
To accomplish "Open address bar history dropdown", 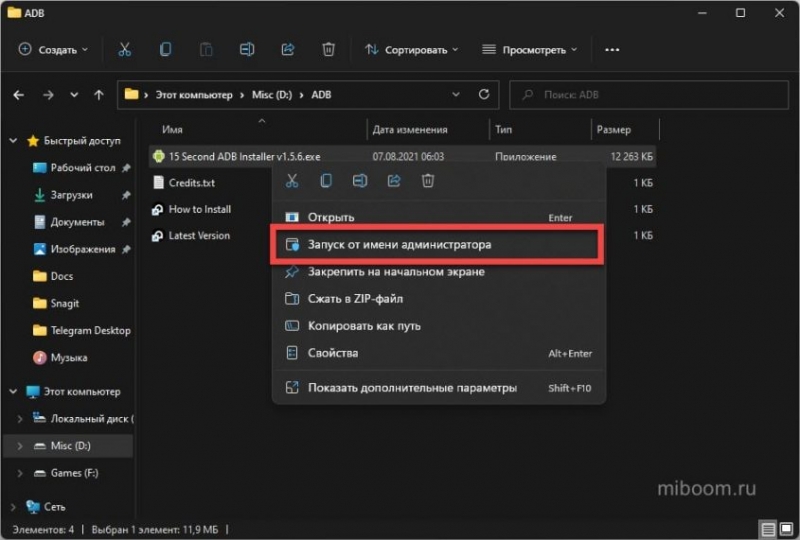I will coord(456,94).
